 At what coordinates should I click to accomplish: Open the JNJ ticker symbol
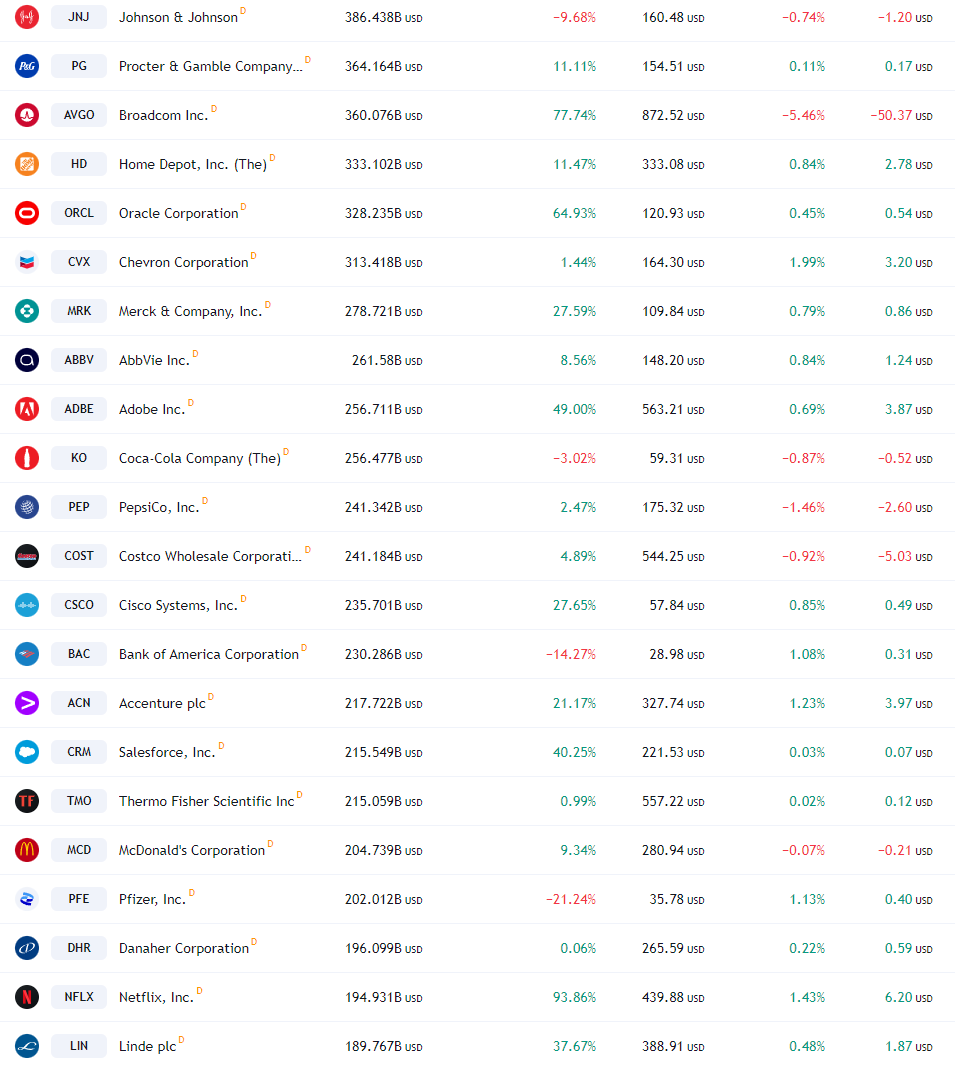coord(79,17)
